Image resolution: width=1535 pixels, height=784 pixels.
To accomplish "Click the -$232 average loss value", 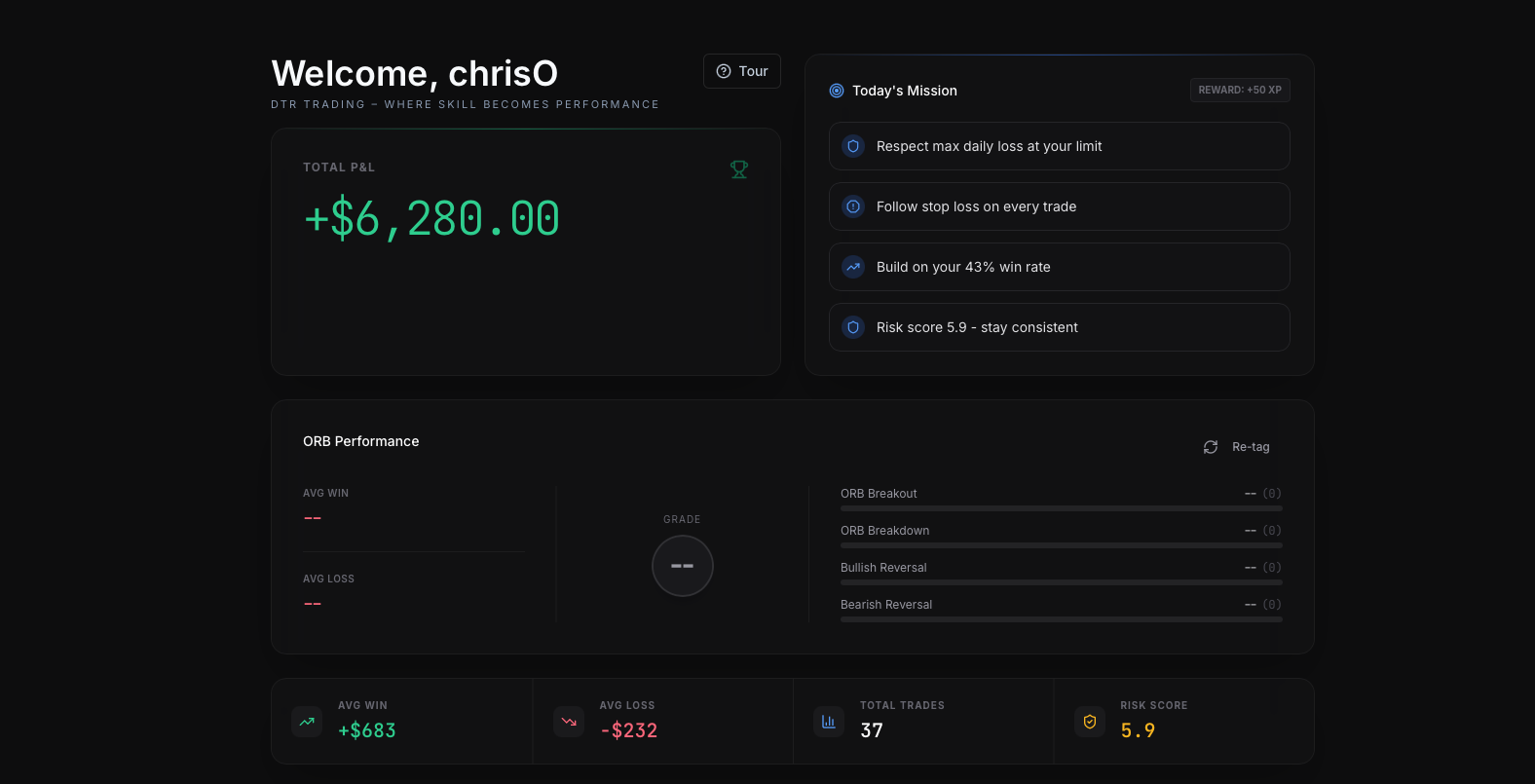I will (629, 730).
